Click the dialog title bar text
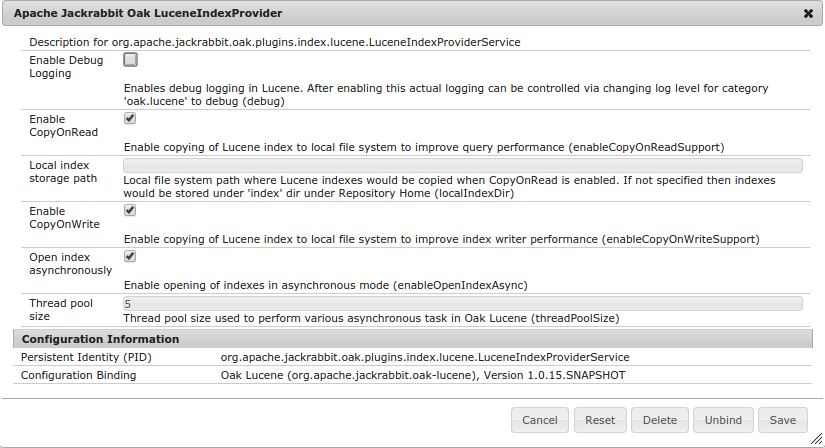 tap(147, 14)
